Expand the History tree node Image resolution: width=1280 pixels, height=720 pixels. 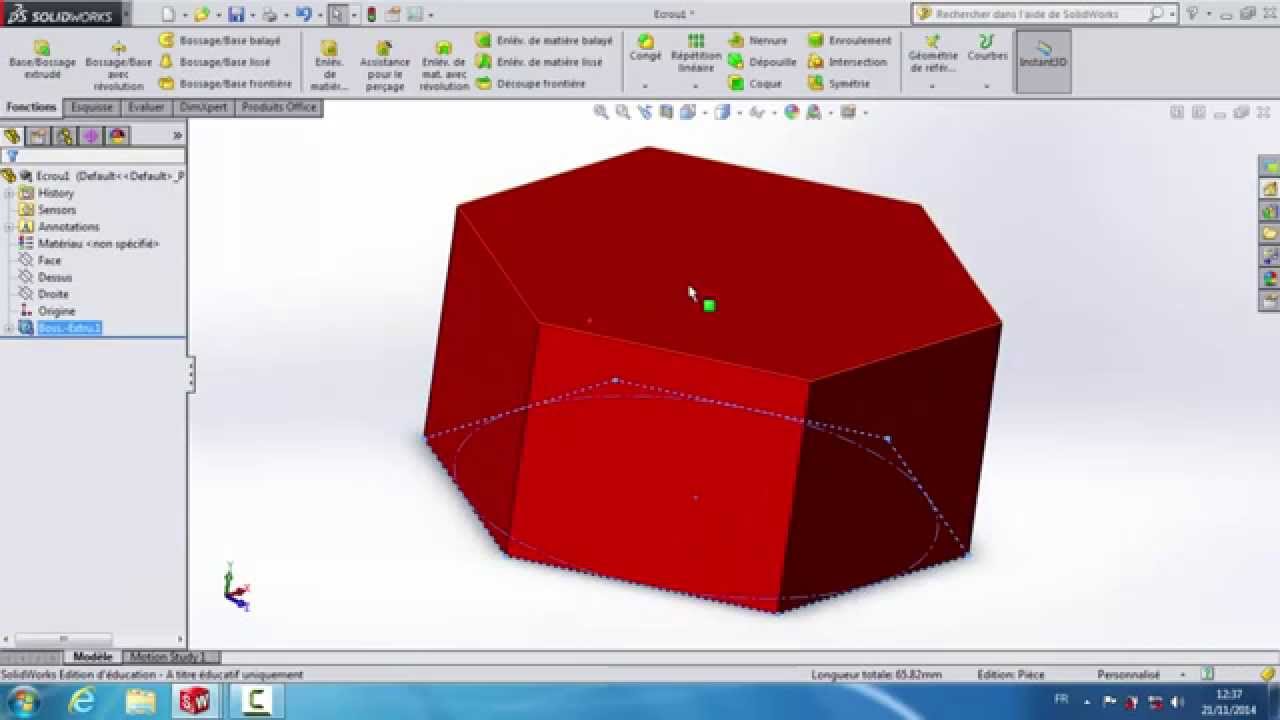coord(9,193)
